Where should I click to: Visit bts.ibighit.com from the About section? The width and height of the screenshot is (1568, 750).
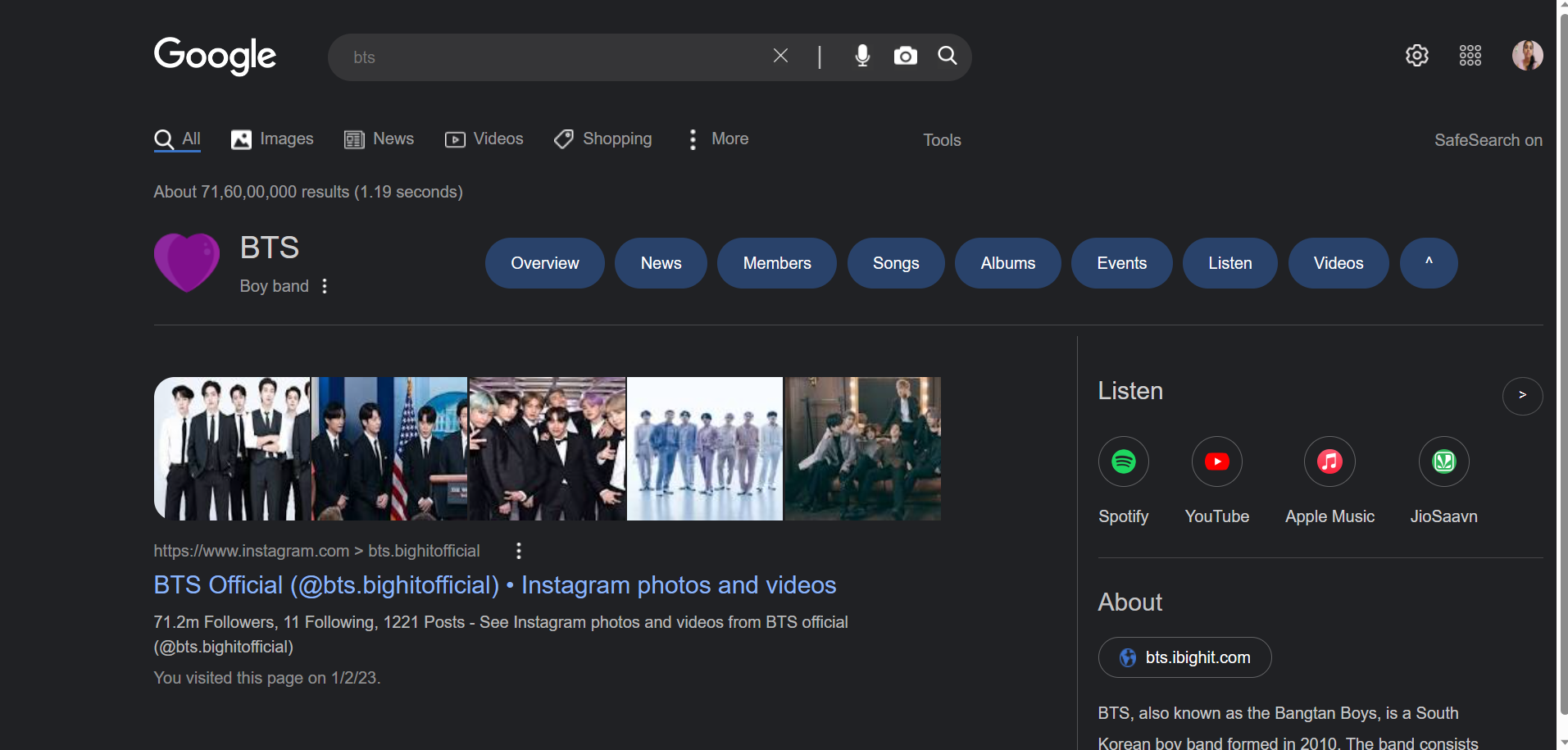coord(1184,657)
